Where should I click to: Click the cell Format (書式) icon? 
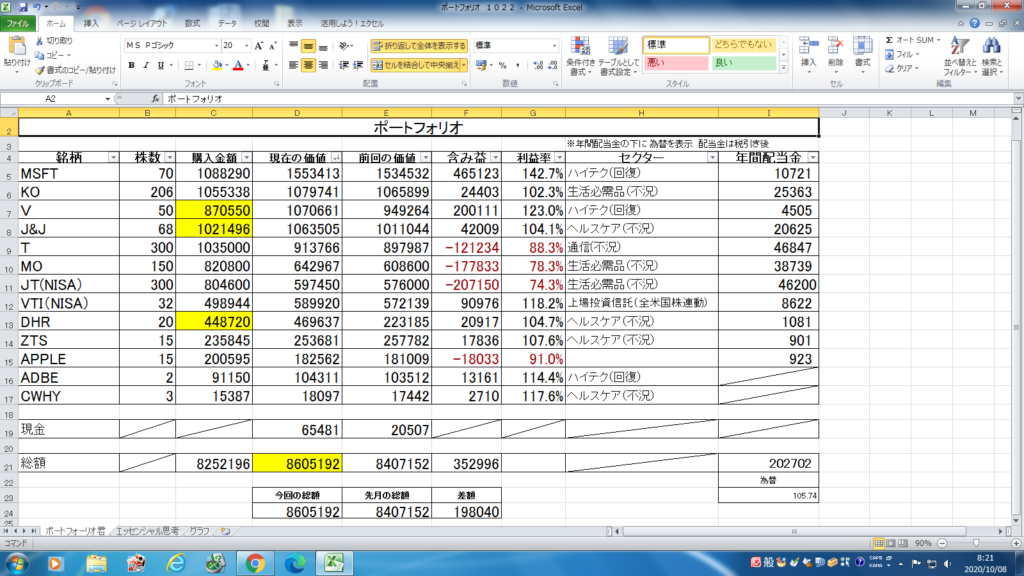[863, 46]
